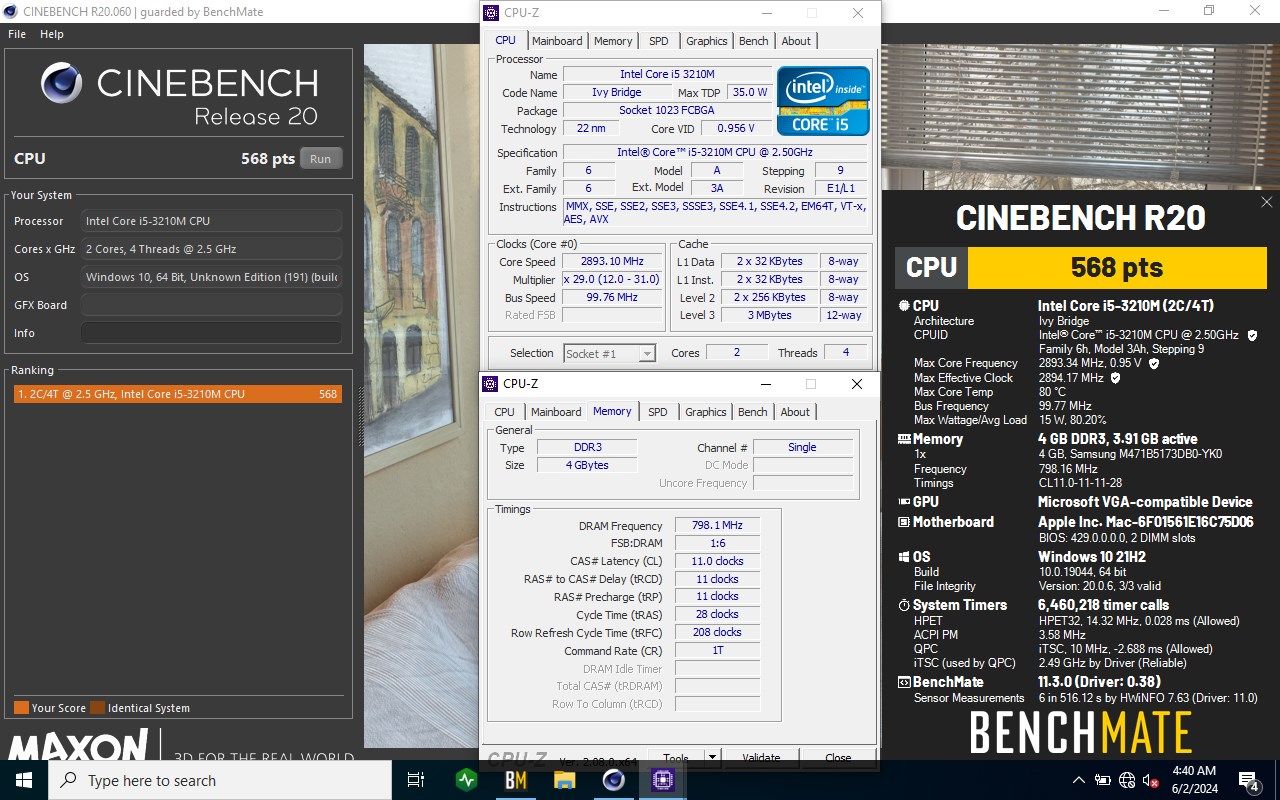Click the Processor field in Your System
Screen dimensions: 1280x800
211,221
